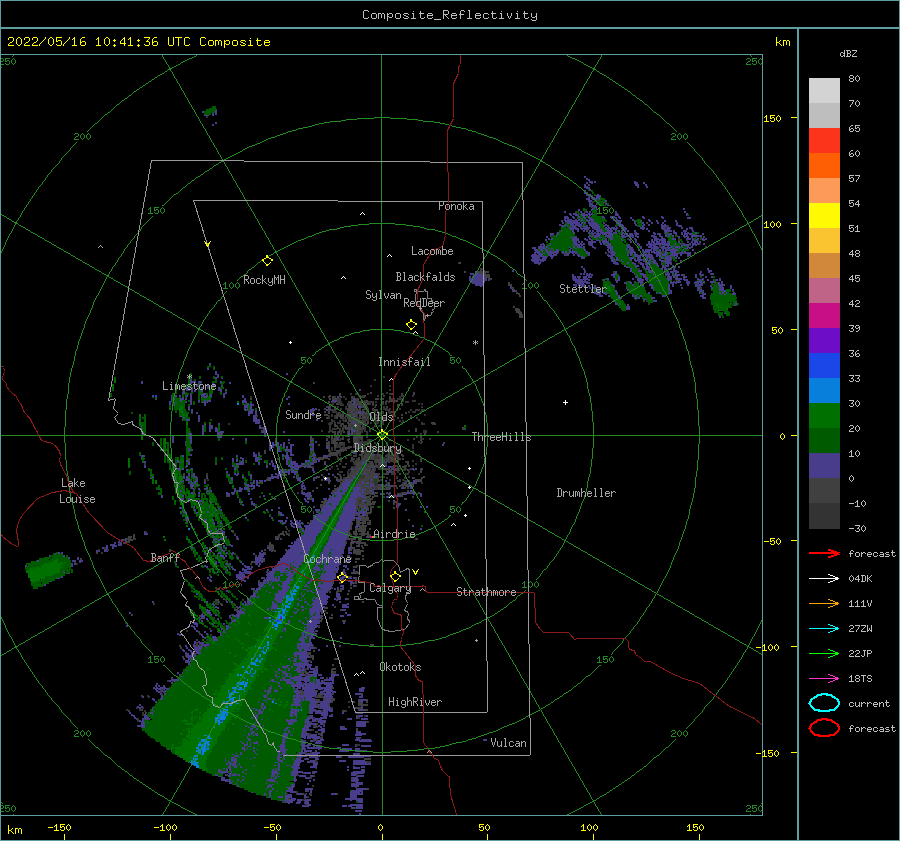Screen dimensions: 900x841
Task: Click the Banff town label
Action: click(165, 558)
